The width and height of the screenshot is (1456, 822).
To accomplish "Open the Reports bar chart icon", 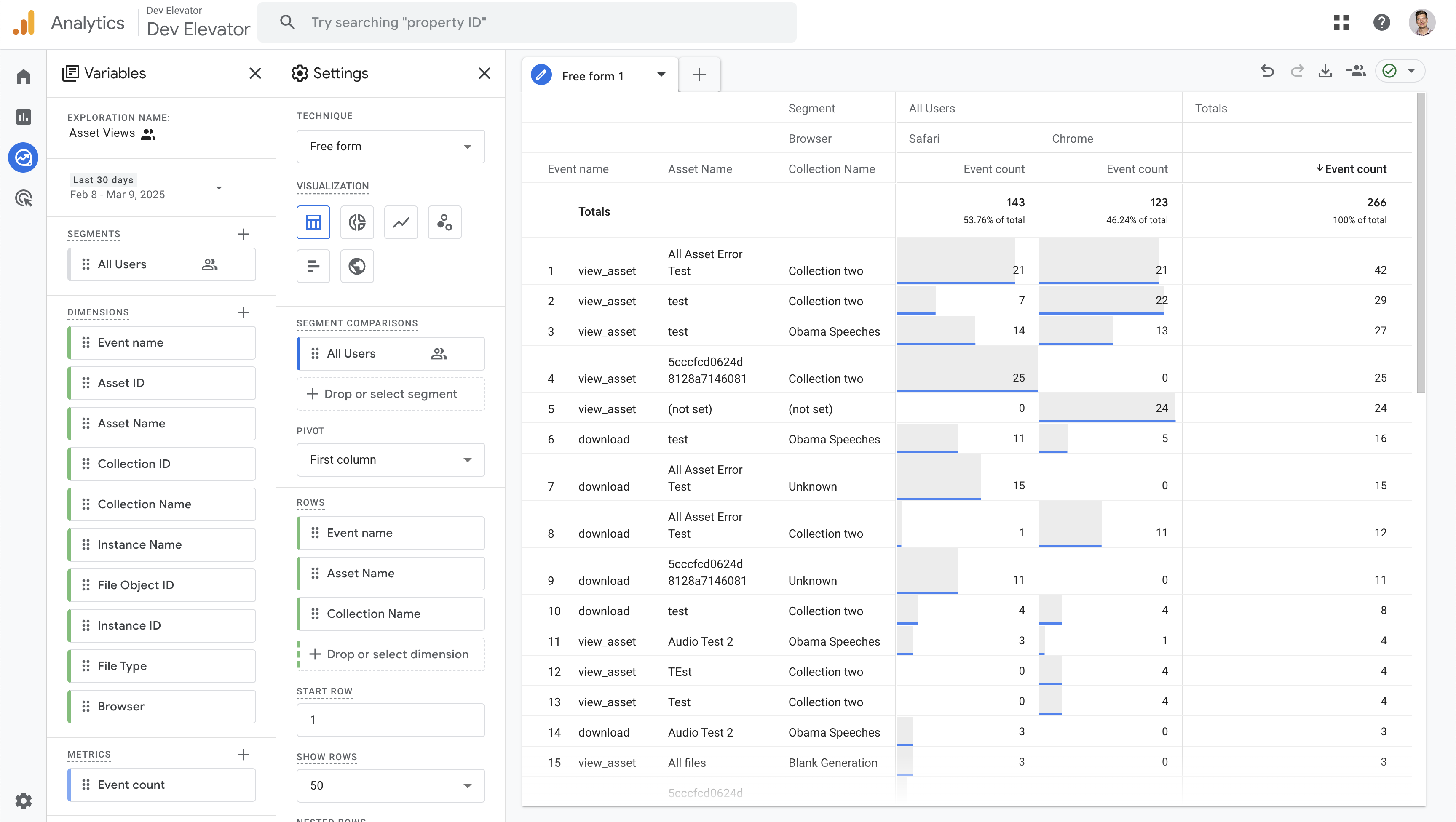I will pyautogui.click(x=23, y=117).
